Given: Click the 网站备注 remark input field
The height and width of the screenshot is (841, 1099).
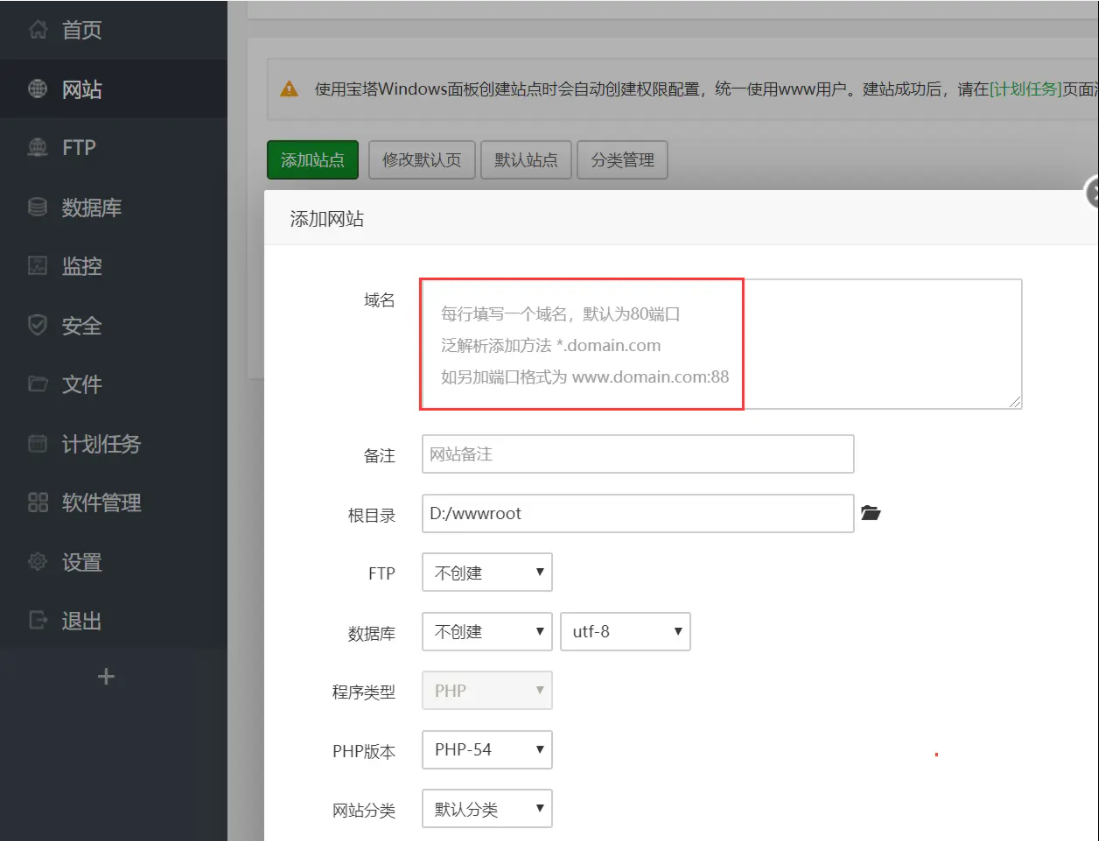Looking at the screenshot, I should click(638, 454).
